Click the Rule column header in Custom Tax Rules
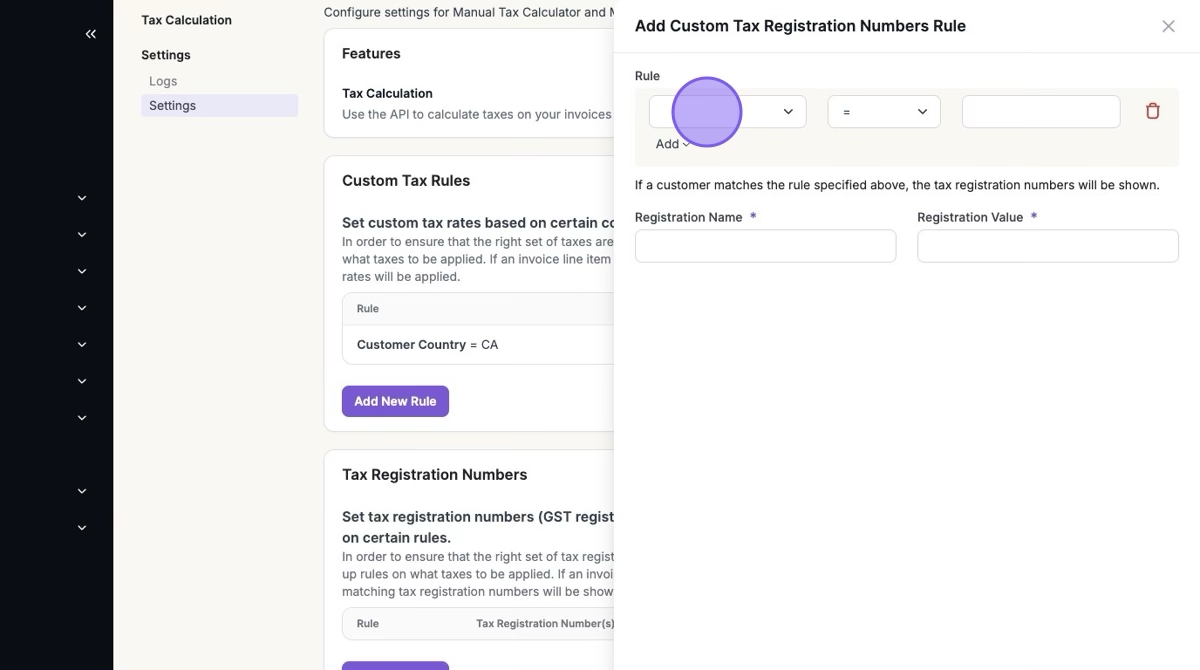The width and height of the screenshot is (1200, 670). point(368,308)
